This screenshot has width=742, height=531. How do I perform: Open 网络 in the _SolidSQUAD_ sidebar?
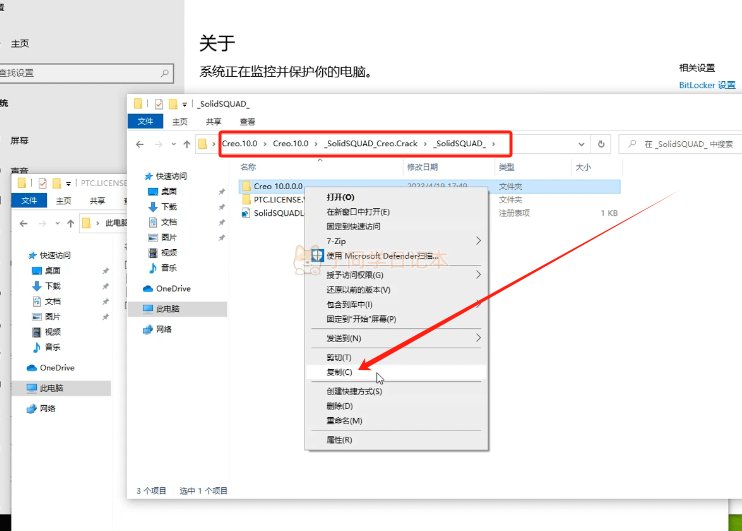tap(158, 329)
